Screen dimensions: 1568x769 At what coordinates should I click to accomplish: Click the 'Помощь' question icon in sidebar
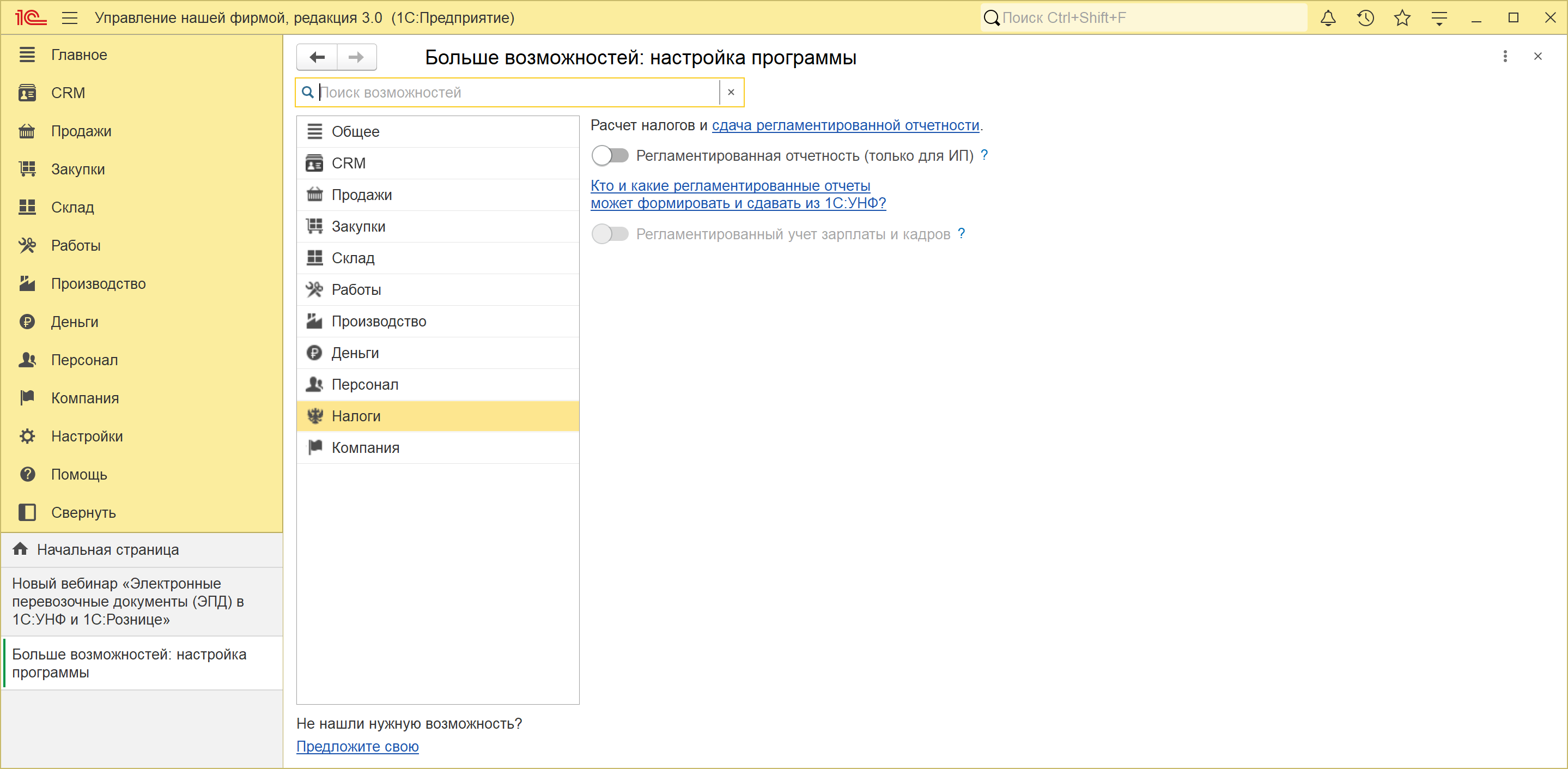(x=27, y=475)
